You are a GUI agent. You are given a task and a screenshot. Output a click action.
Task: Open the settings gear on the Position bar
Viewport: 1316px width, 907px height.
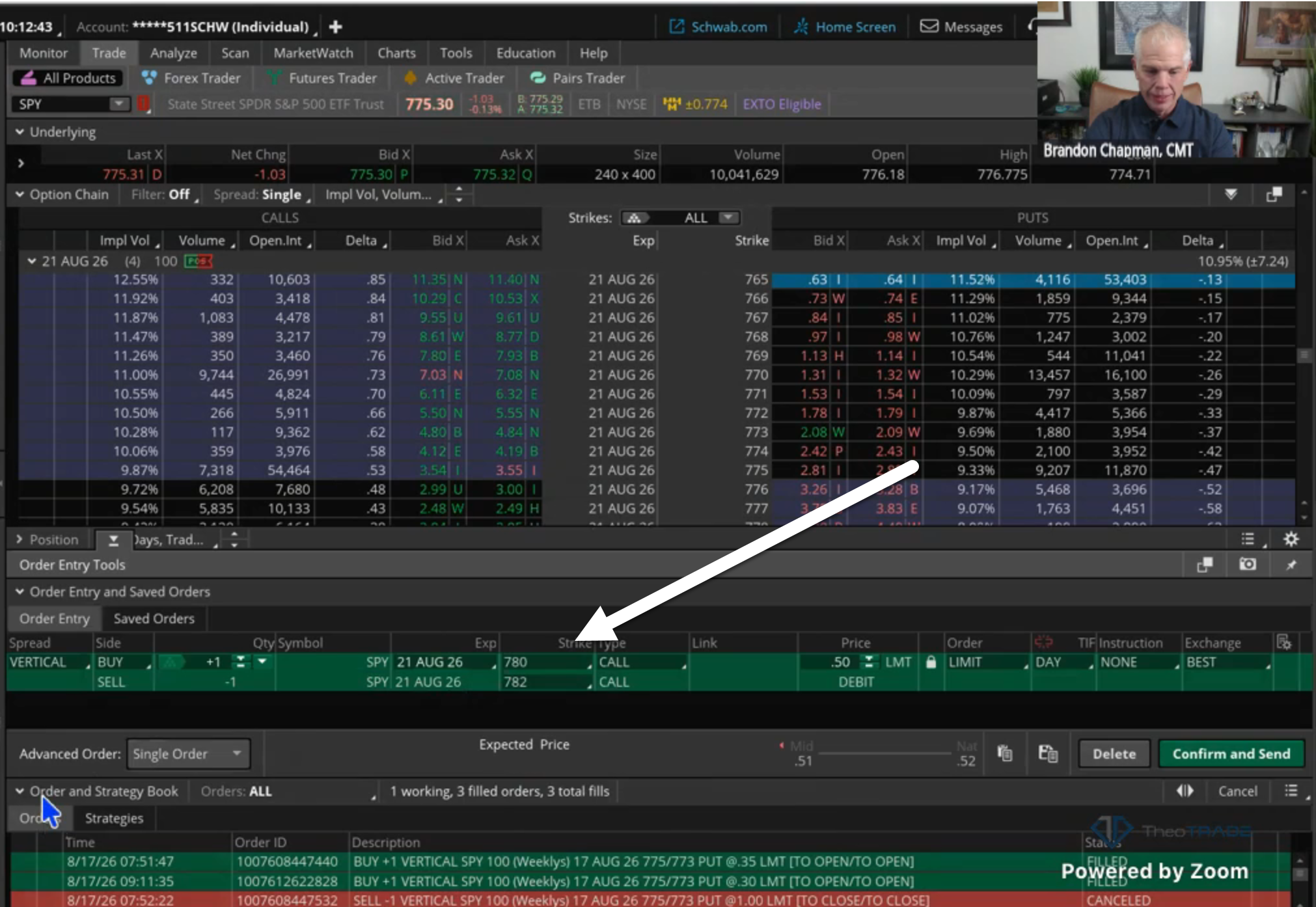click(1291, 539)
